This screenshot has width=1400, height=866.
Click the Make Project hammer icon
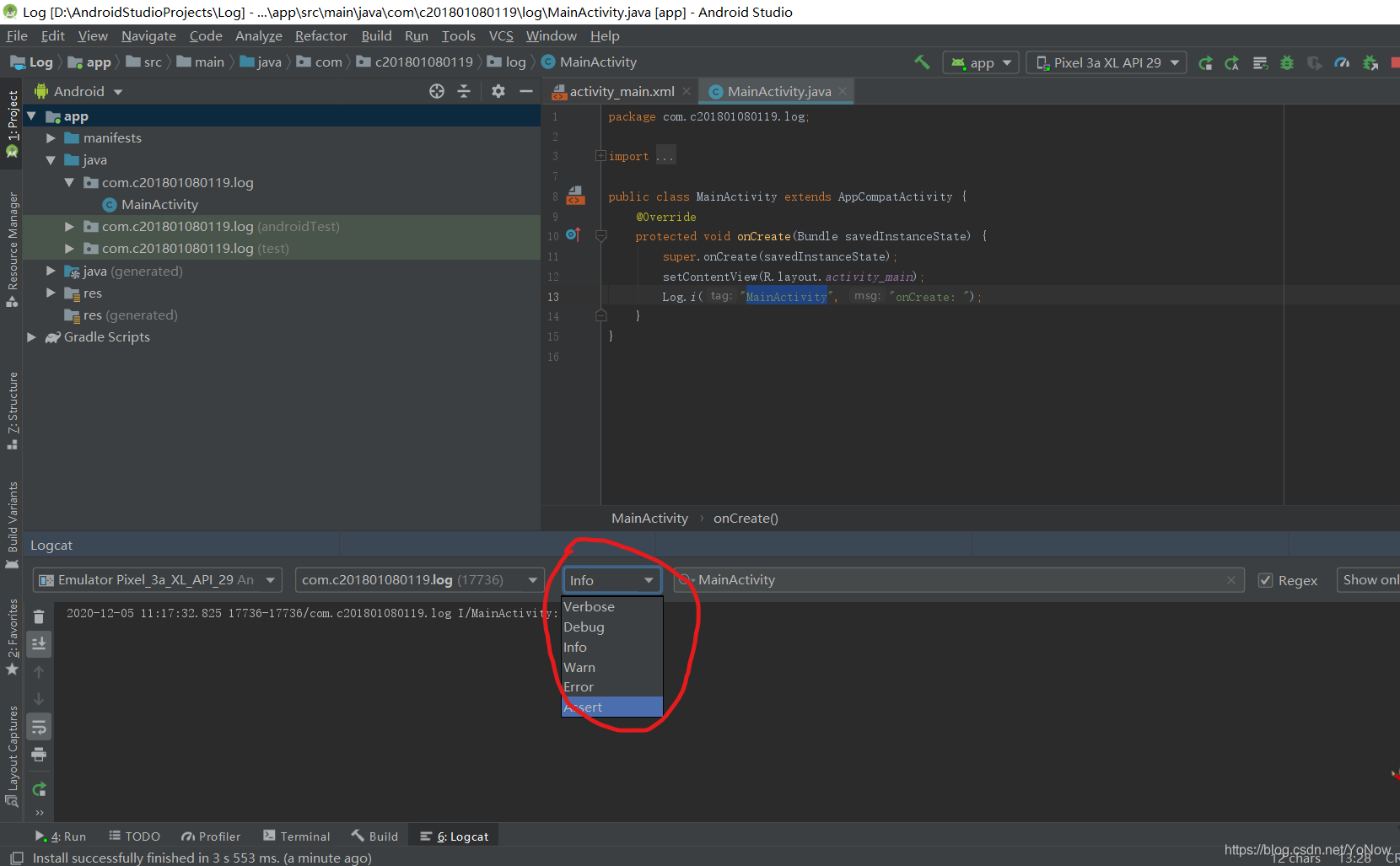point(922,62)
